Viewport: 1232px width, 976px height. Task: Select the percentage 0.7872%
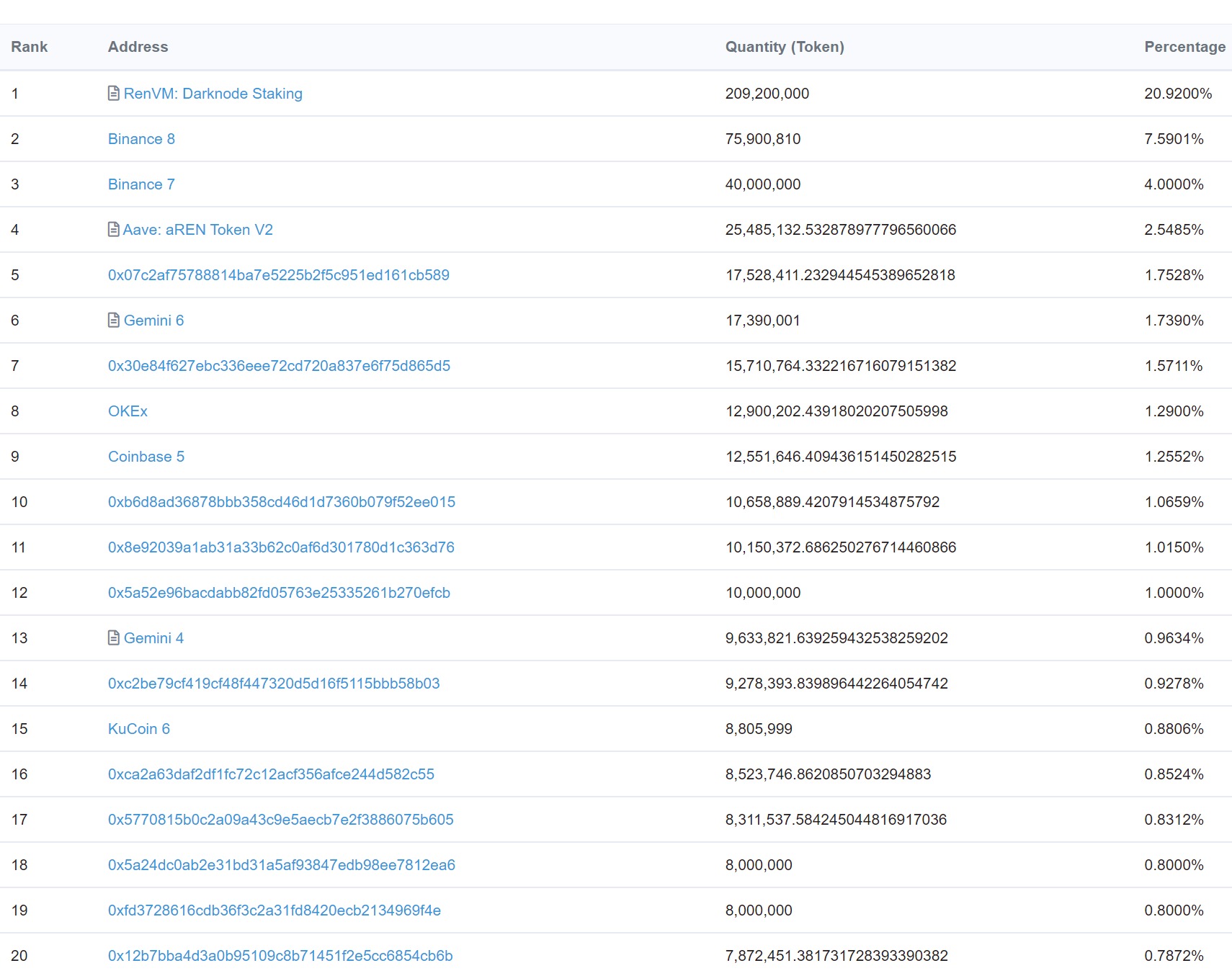pyautogui.click(x=1174, y=956)
